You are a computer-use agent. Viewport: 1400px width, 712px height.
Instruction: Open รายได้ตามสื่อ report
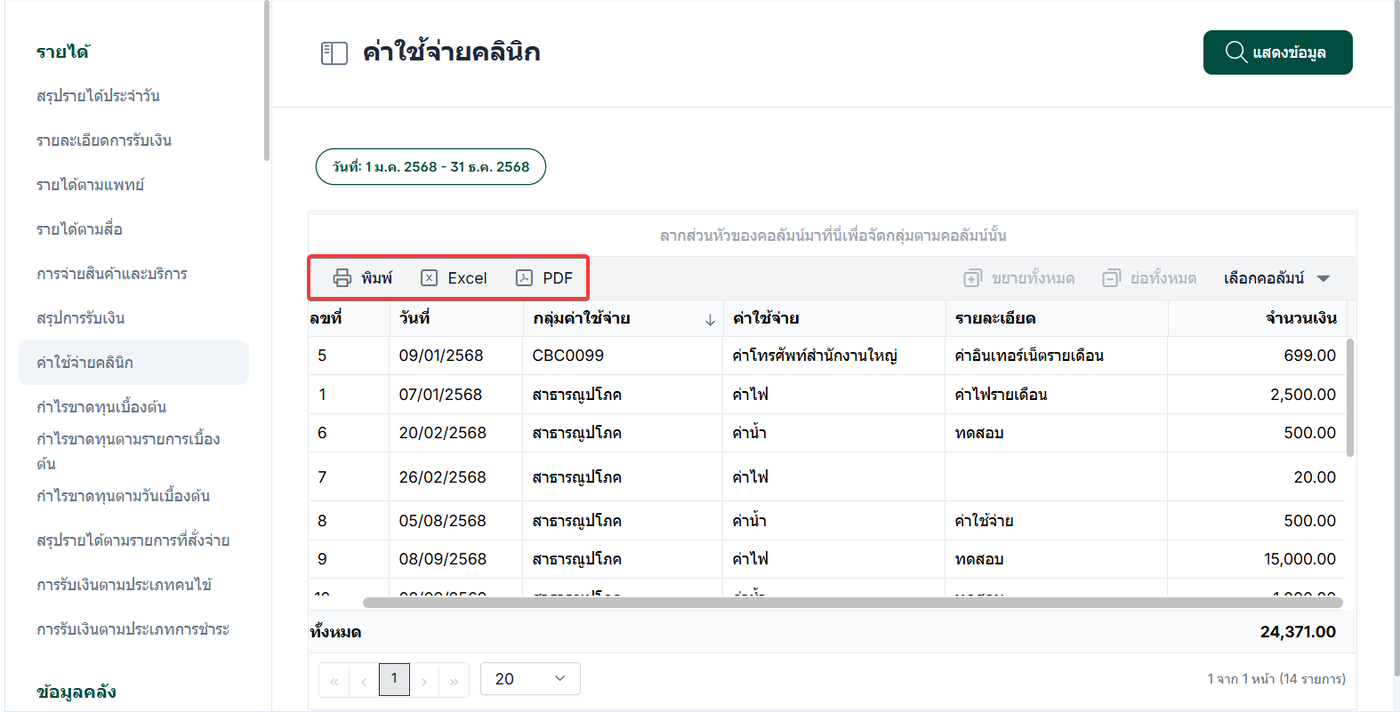[79, 229]
